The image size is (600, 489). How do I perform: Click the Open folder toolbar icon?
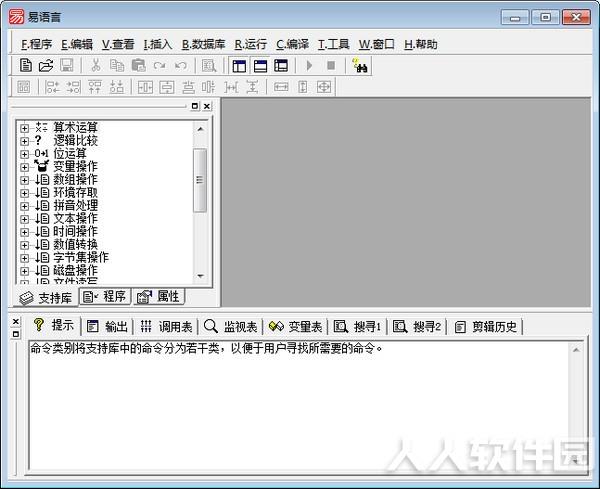point(46,65)
